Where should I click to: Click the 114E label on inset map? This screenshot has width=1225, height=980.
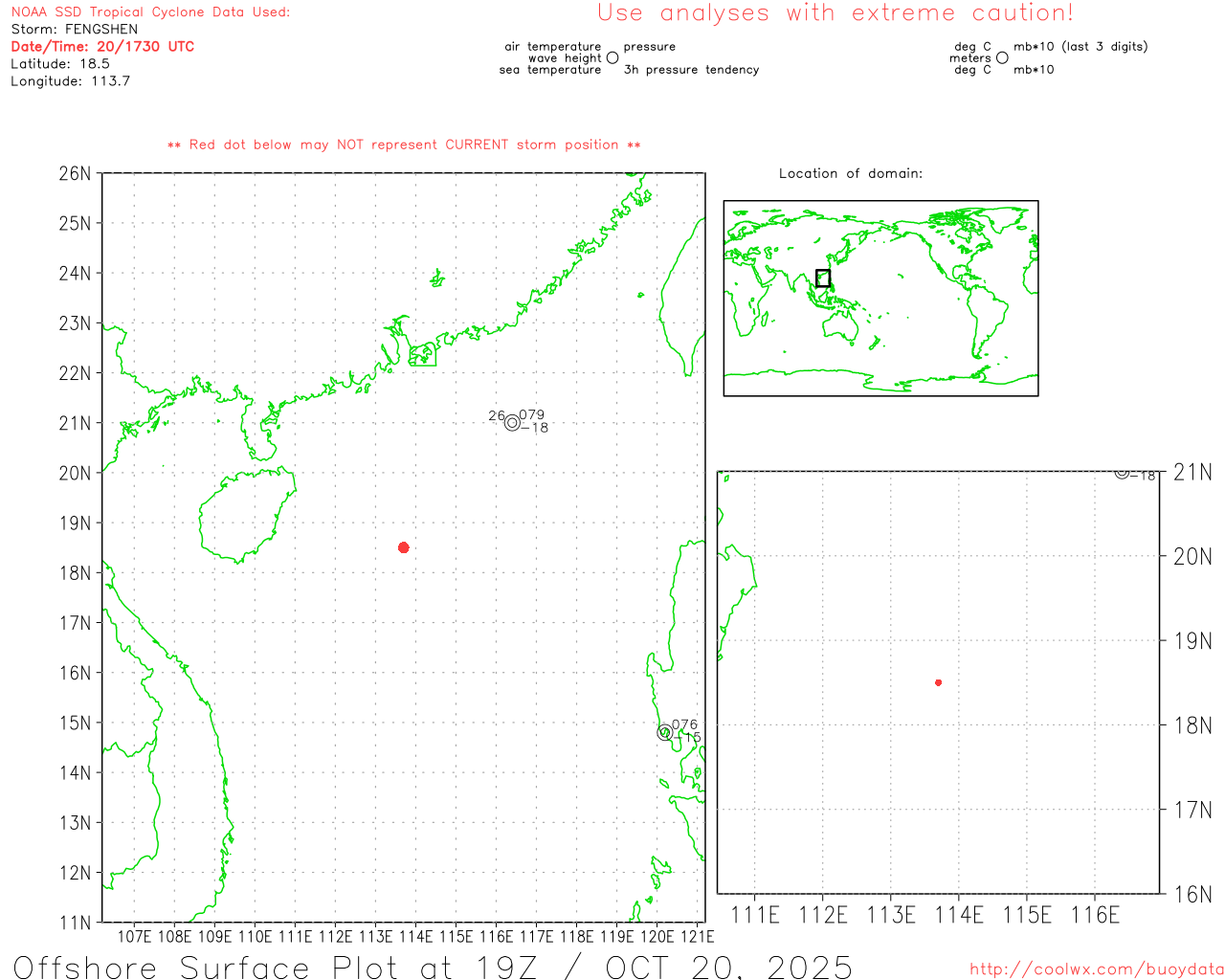pos(959,915)
